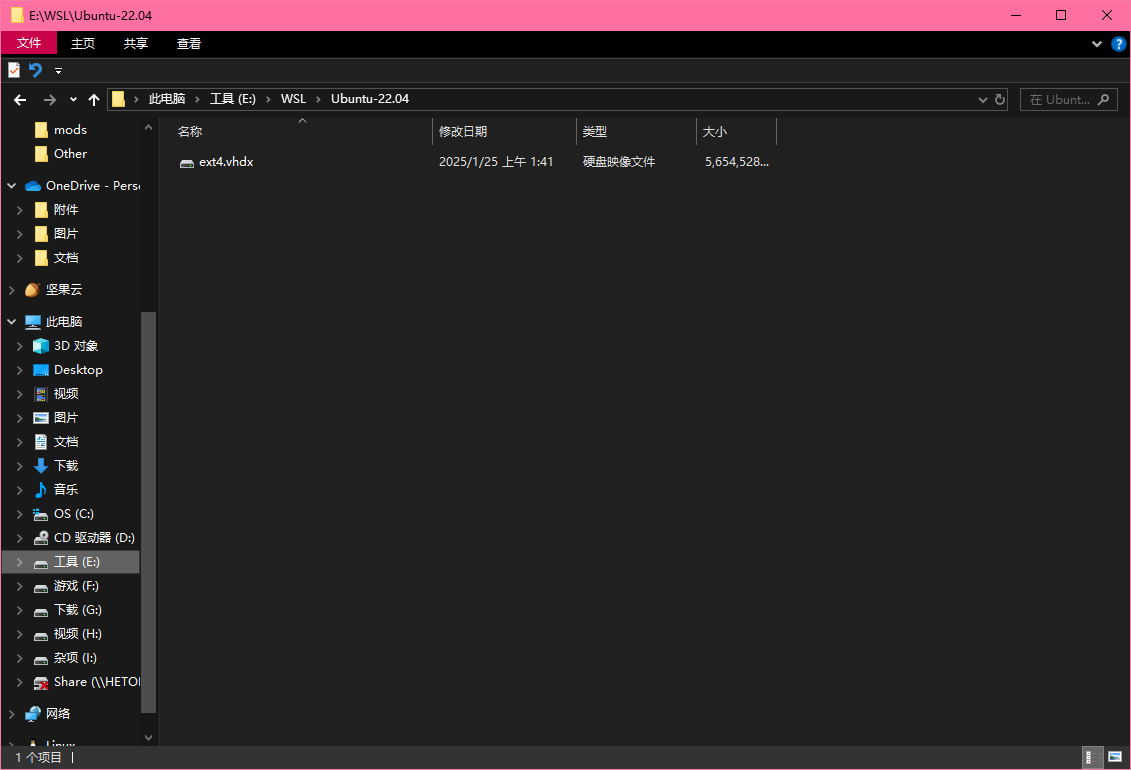Image resolution: width=1131 pixels, height=770 pixels.
Task: Go back using the back navigation button
Action: click(x=20, y=98)
